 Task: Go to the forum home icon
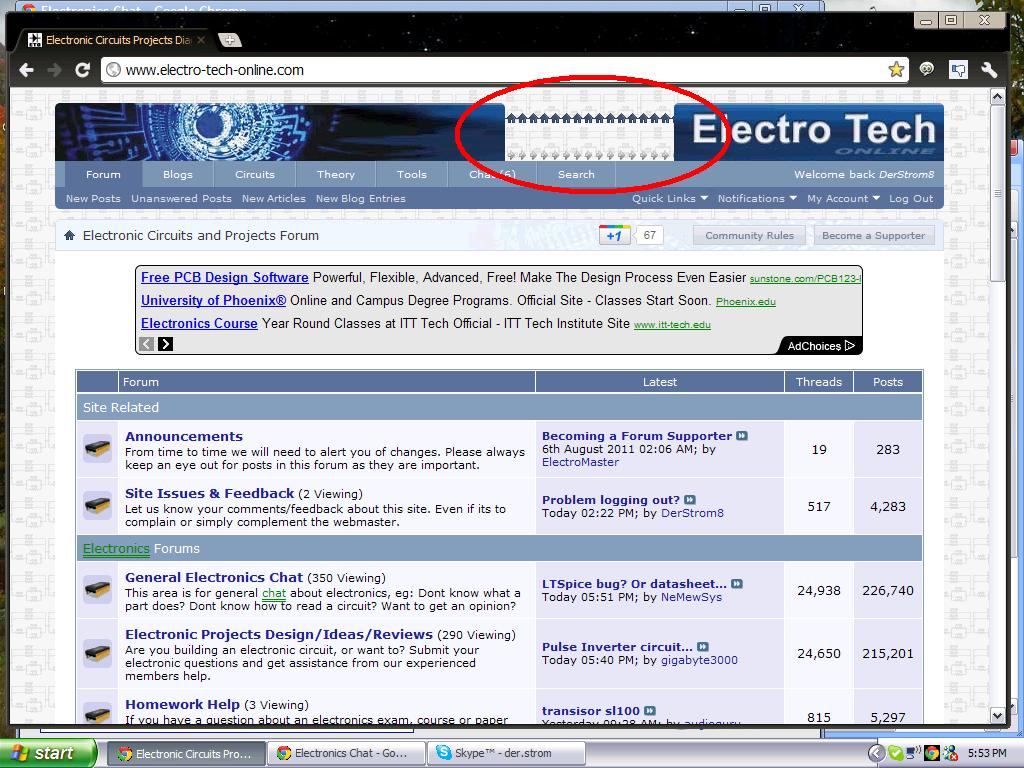(69, 235)
